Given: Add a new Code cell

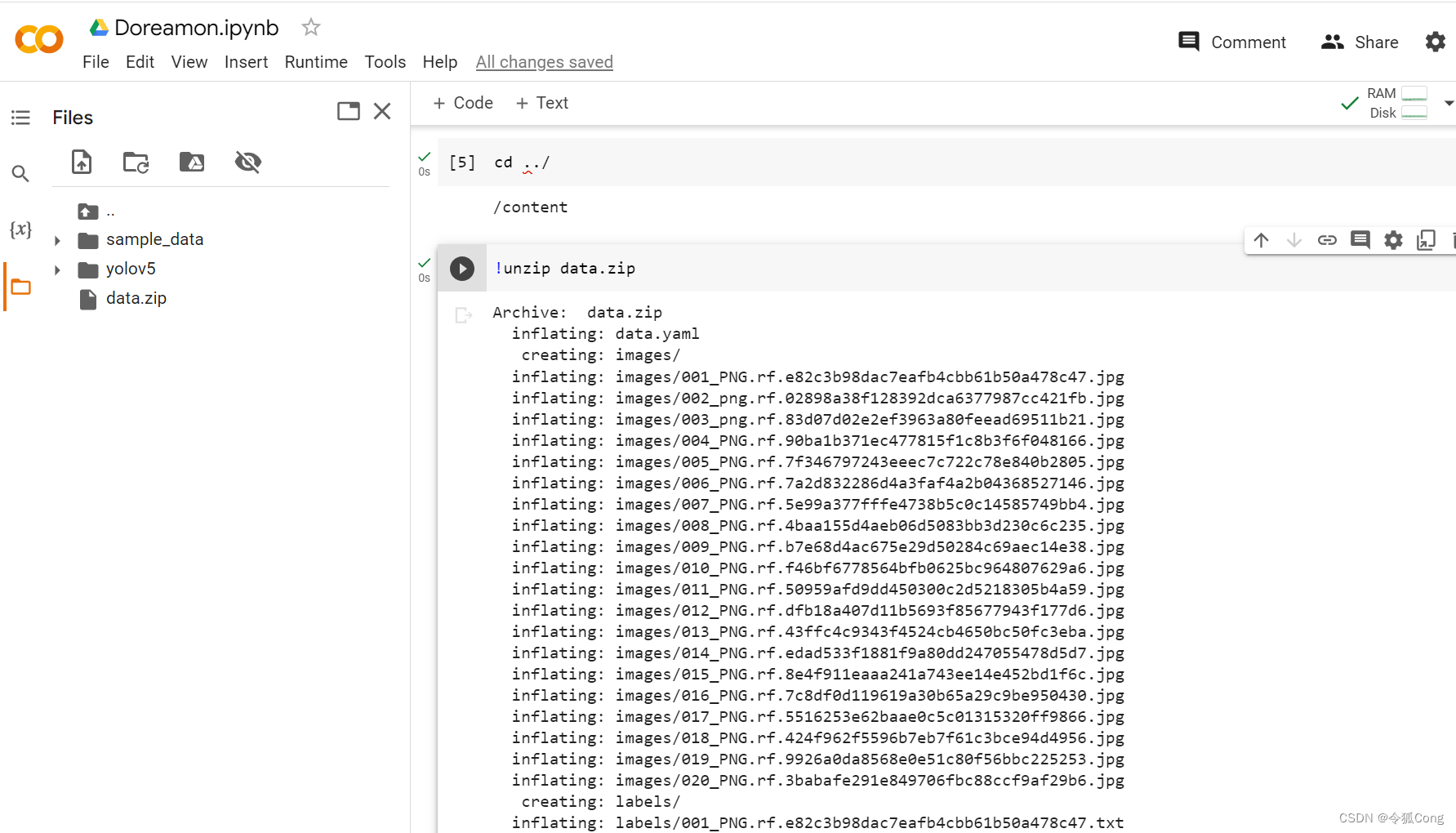Looking at the screenshot, I should pos(463,103).
